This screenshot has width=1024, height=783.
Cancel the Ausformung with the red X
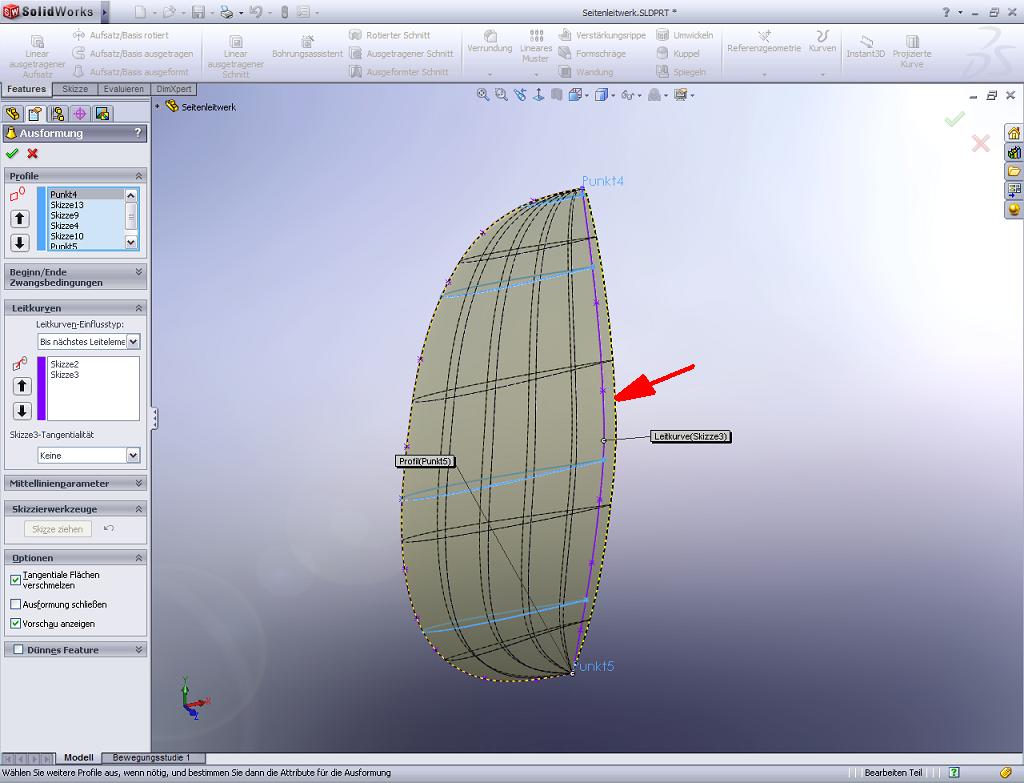point(33,153)
